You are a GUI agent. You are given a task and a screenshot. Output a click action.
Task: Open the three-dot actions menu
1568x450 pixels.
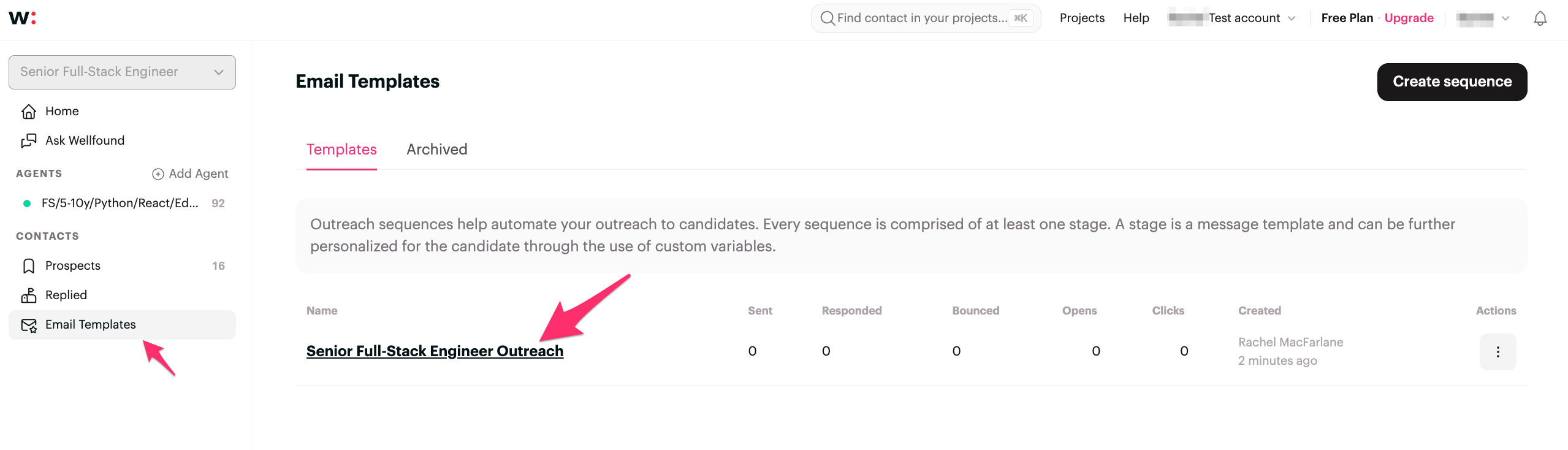click(x=1498, y=352)
